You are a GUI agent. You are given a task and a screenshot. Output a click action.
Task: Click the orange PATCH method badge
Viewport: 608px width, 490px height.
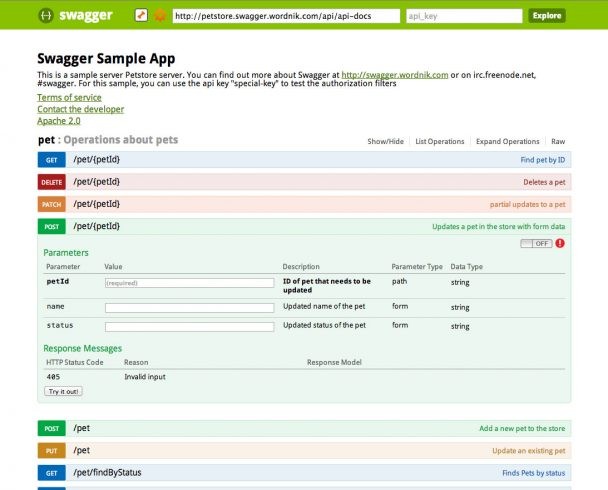tap(52, 204)
